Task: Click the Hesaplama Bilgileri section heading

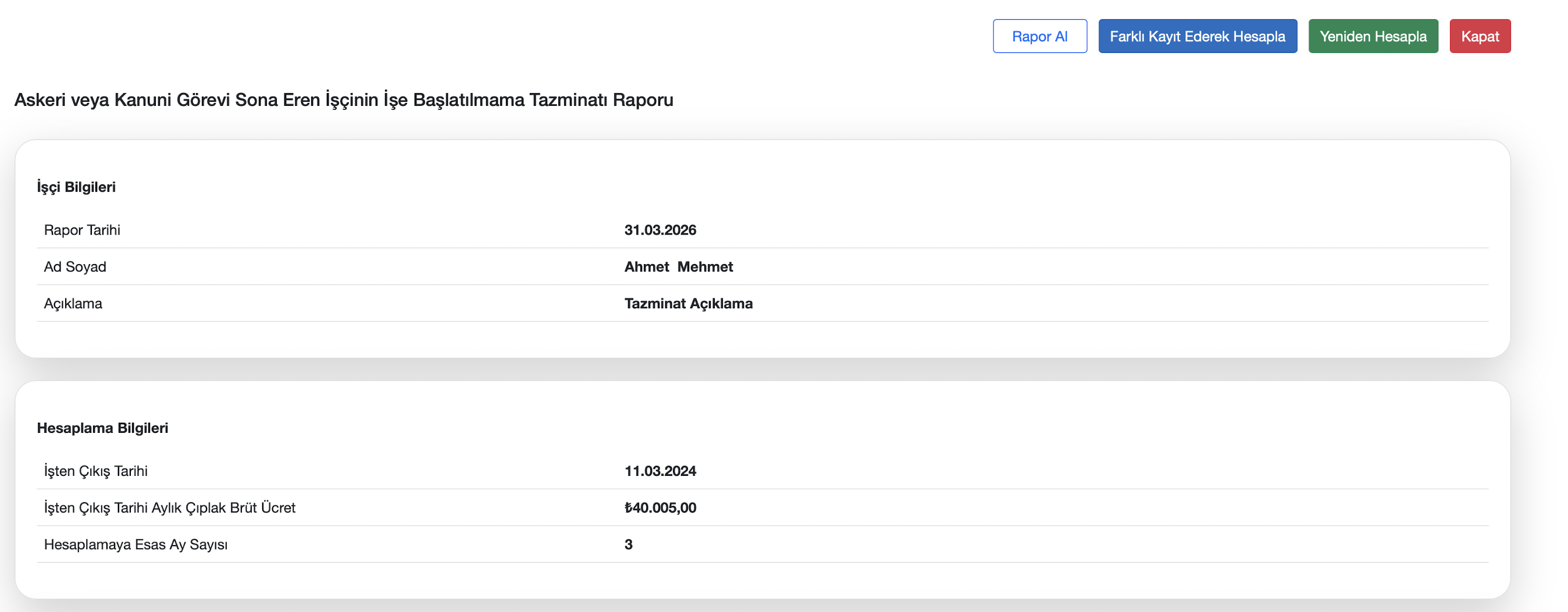Action: pos(102,428)
